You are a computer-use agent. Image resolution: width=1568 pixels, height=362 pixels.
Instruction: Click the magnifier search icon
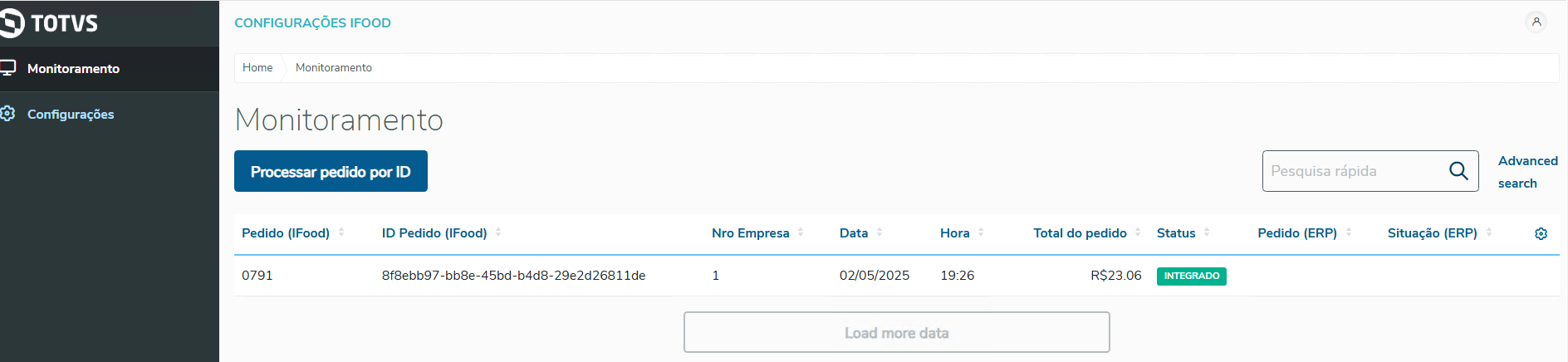point(1458,171)
